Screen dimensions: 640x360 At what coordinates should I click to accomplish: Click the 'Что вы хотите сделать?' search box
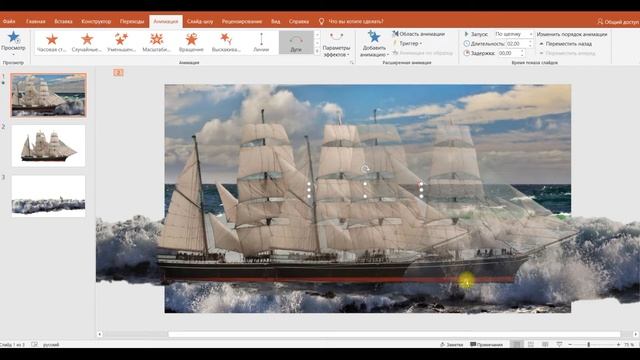click(356, 21)
